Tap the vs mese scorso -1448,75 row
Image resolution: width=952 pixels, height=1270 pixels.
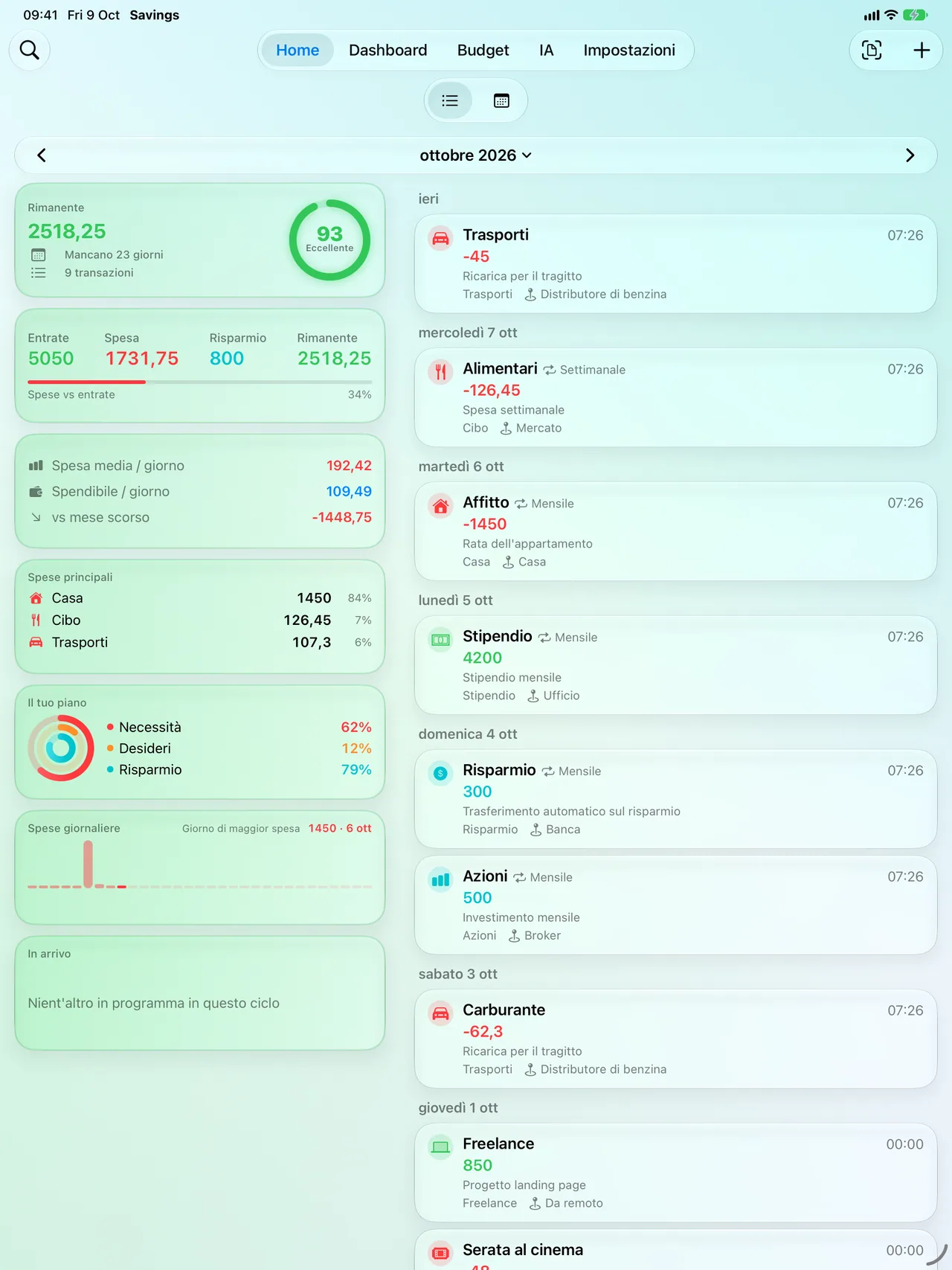click(x=199, y=518)
